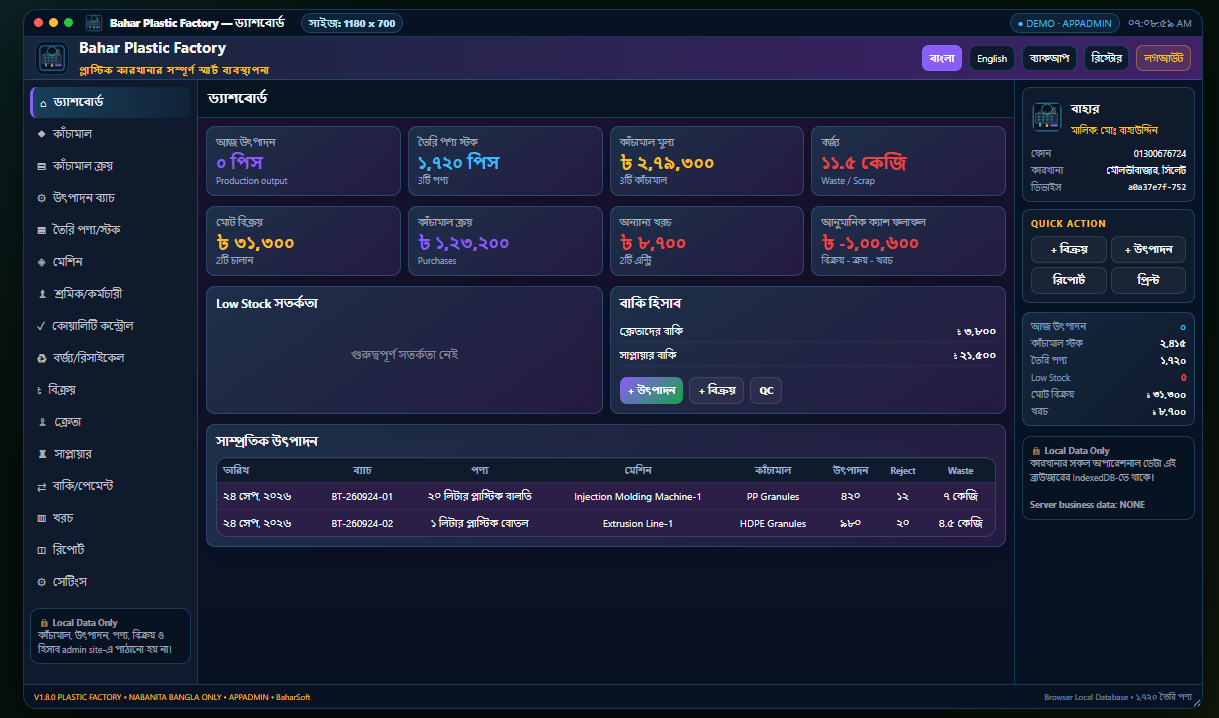Click the DEMO · APPADMIN badge
The image size is (1219, 718).
pyautogui.click(x=1064, y=22)
